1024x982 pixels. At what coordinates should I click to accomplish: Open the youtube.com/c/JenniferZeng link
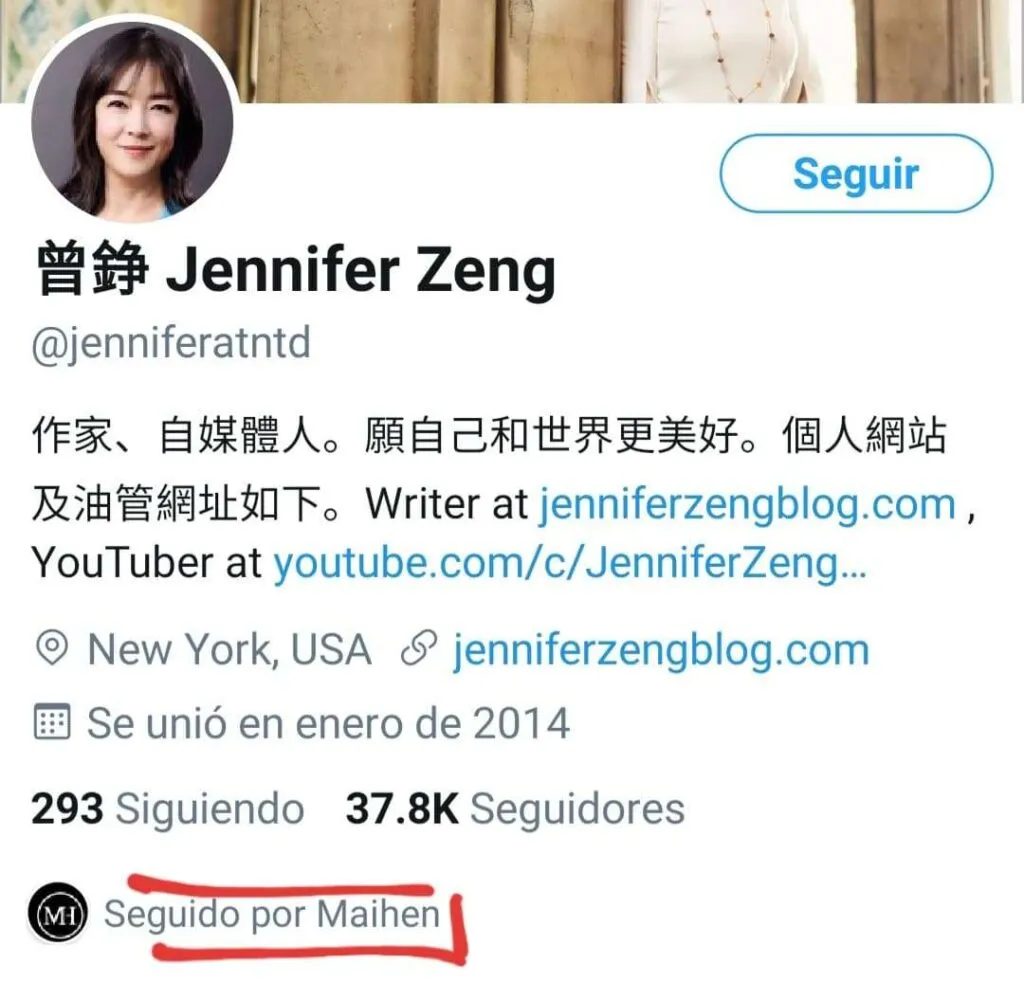click(x=570, y=563)
